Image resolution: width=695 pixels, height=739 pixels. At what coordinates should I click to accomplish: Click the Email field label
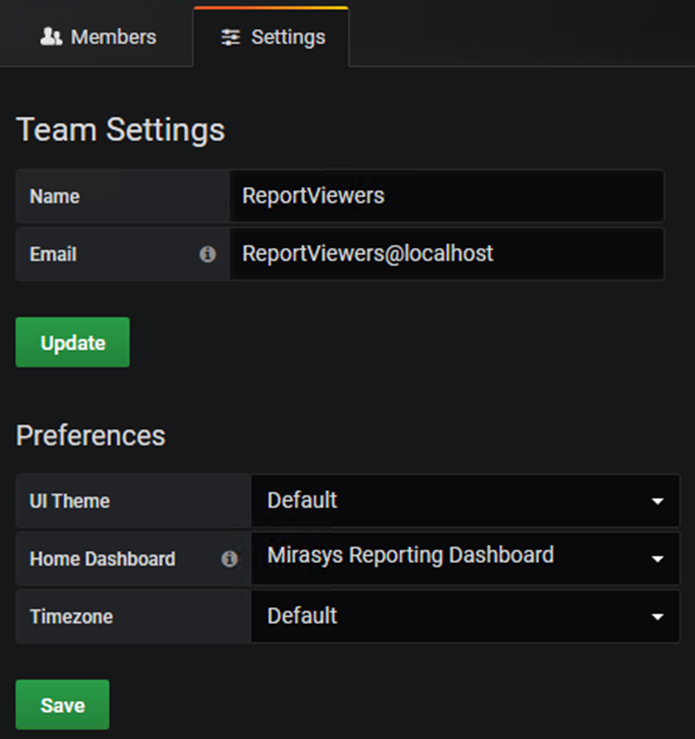(53, 254)
